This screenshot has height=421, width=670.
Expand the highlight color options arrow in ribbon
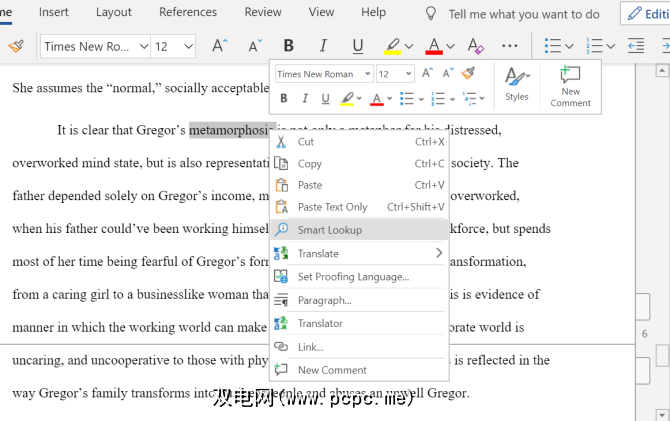click(x=410, y=47)
